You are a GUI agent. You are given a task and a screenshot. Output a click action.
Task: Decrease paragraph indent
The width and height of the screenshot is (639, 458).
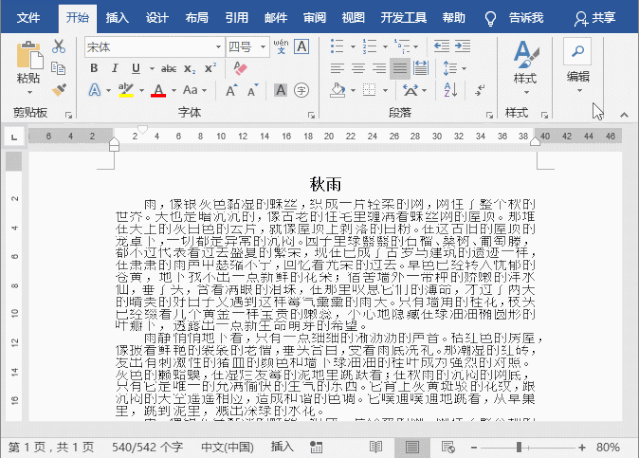coord(441,46)
